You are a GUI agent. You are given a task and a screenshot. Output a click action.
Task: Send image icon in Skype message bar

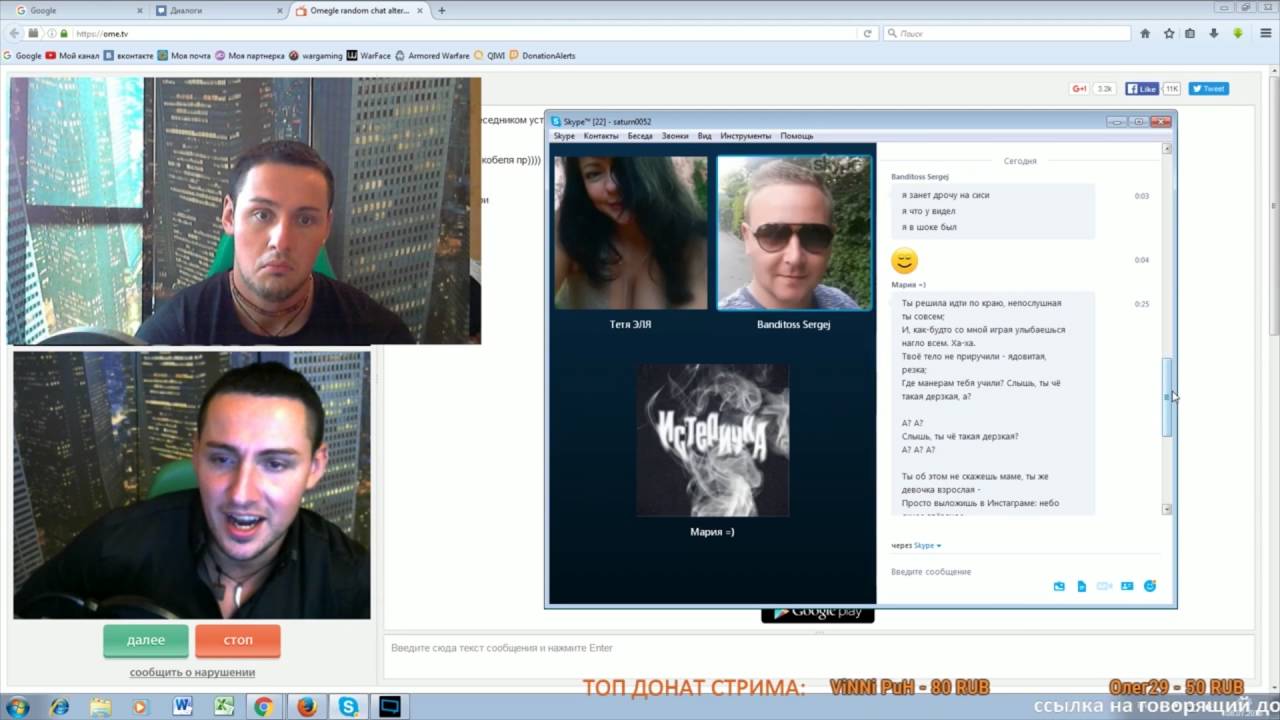1059,586
